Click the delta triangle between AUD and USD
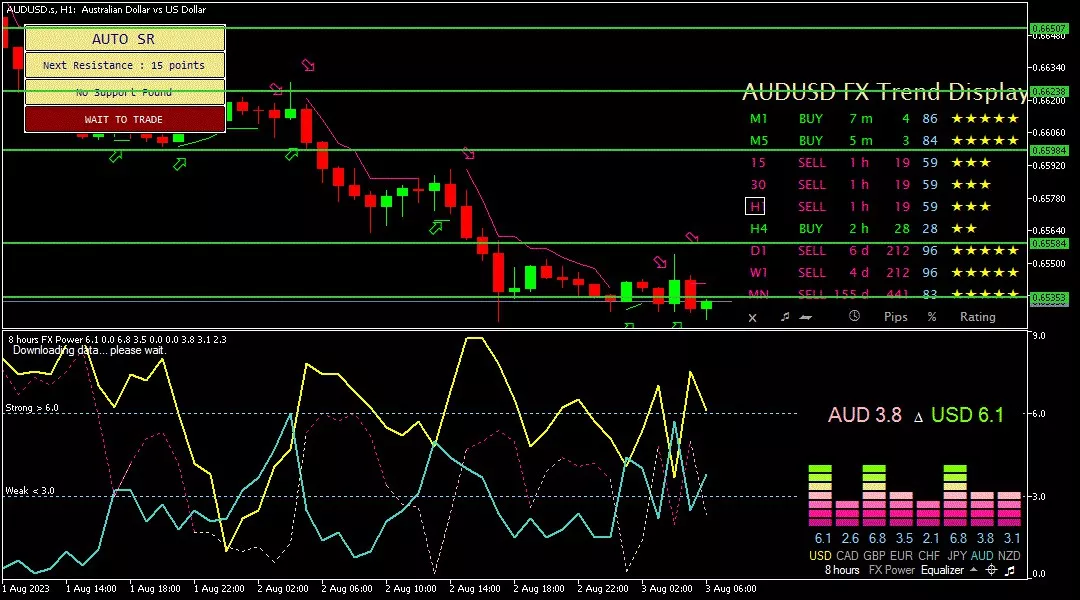The image size is (1080, 600). pos(917,416)
